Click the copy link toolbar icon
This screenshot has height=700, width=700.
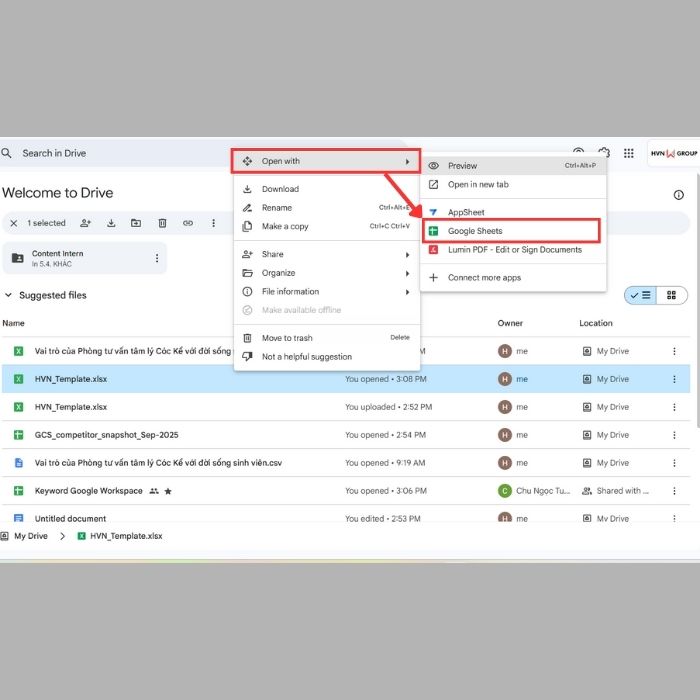click(188, 223)
